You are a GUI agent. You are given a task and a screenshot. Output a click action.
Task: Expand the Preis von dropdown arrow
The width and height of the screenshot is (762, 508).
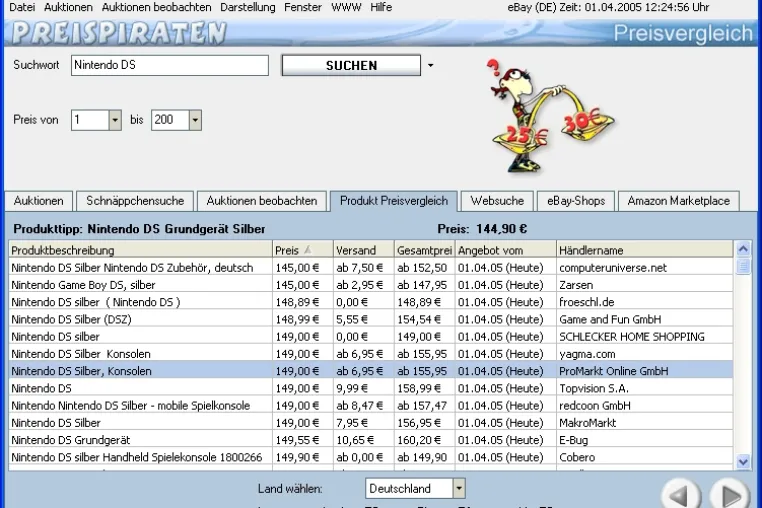click(115, 120)
